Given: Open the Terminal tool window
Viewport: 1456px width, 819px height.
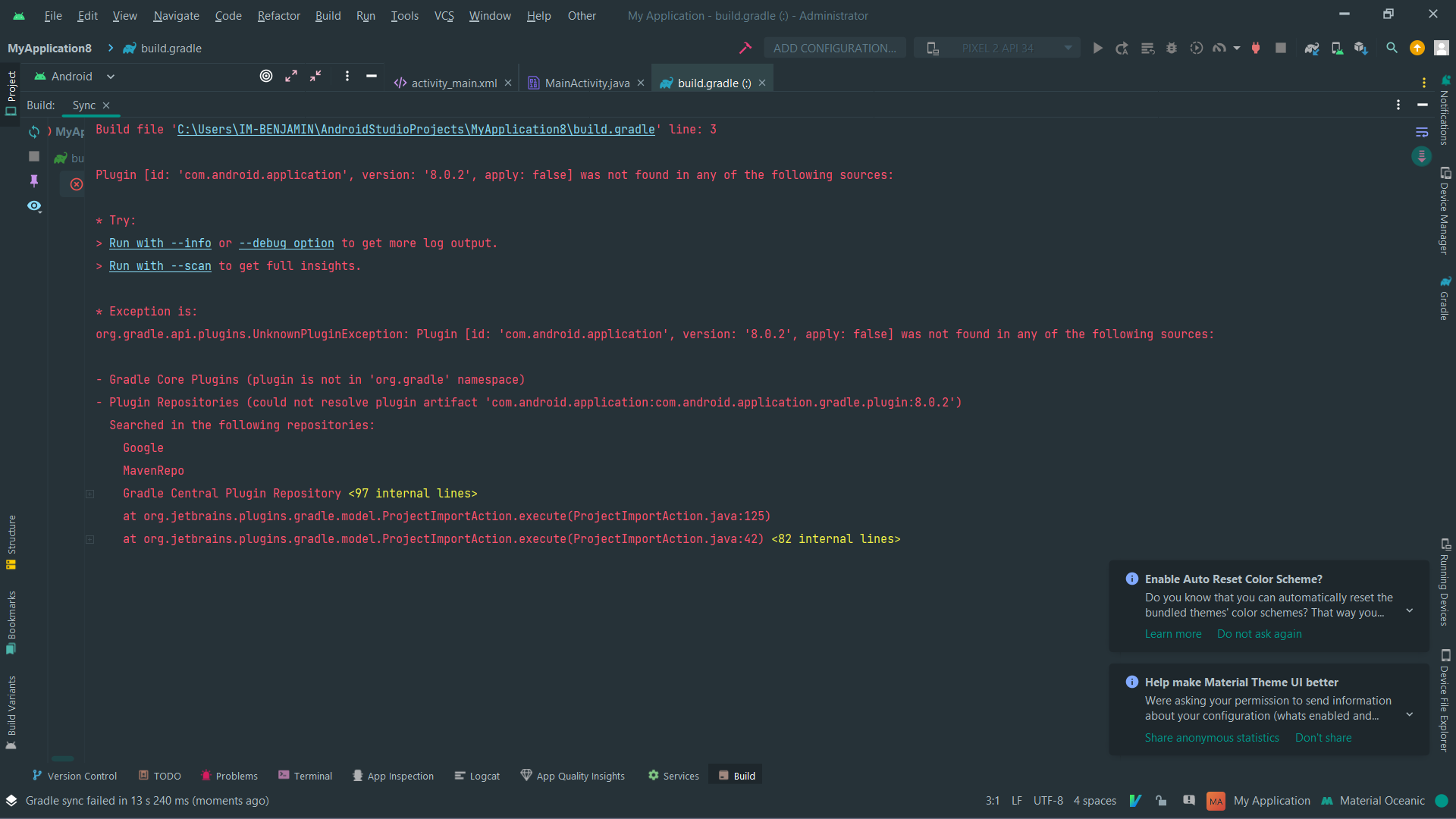Looking at the screenshot, I should (x=305, y=776).
